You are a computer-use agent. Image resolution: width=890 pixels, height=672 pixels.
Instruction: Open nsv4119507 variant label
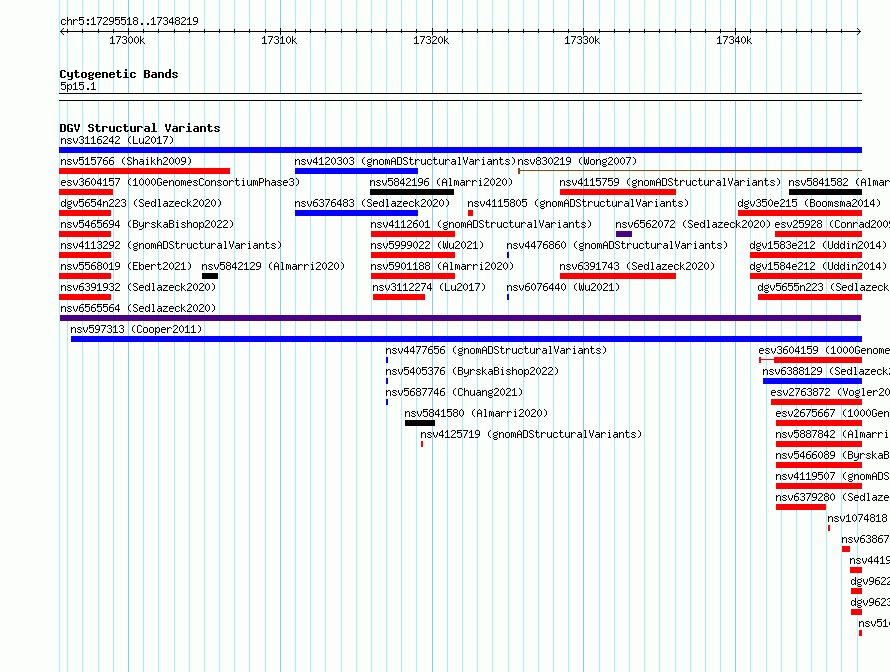[832, 476]
